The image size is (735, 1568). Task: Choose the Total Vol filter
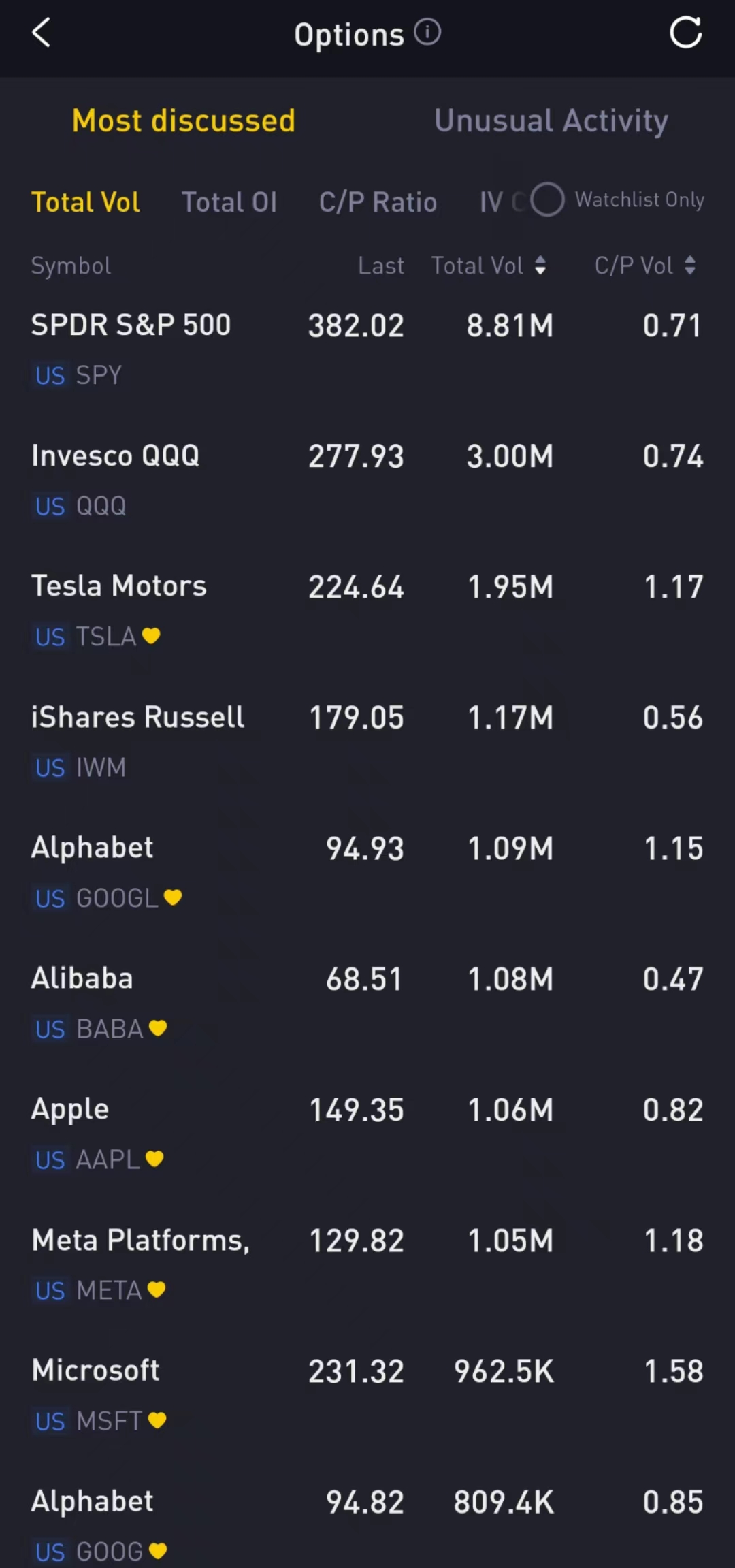click(x=86, y=202)
